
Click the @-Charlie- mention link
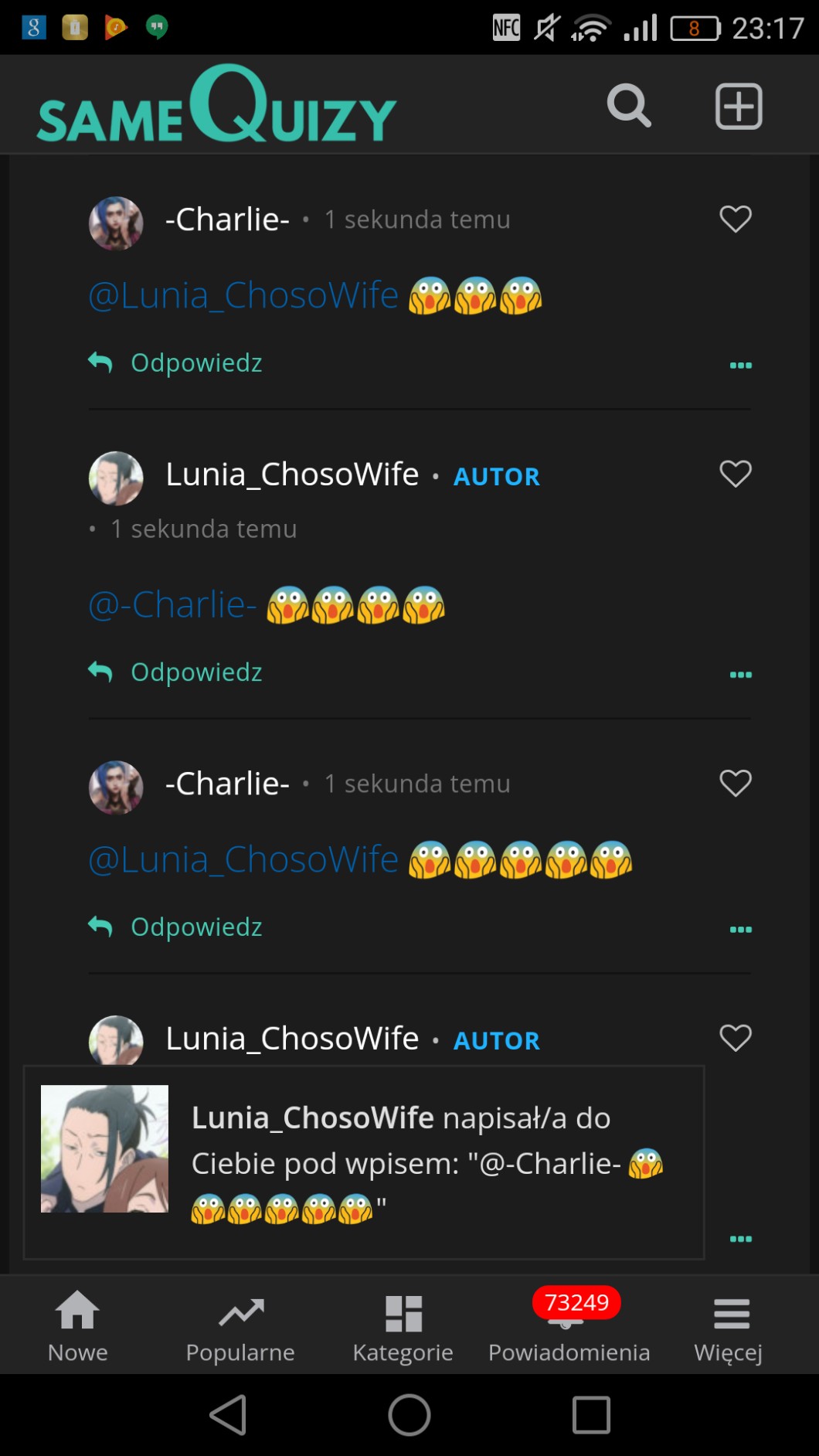172,604
